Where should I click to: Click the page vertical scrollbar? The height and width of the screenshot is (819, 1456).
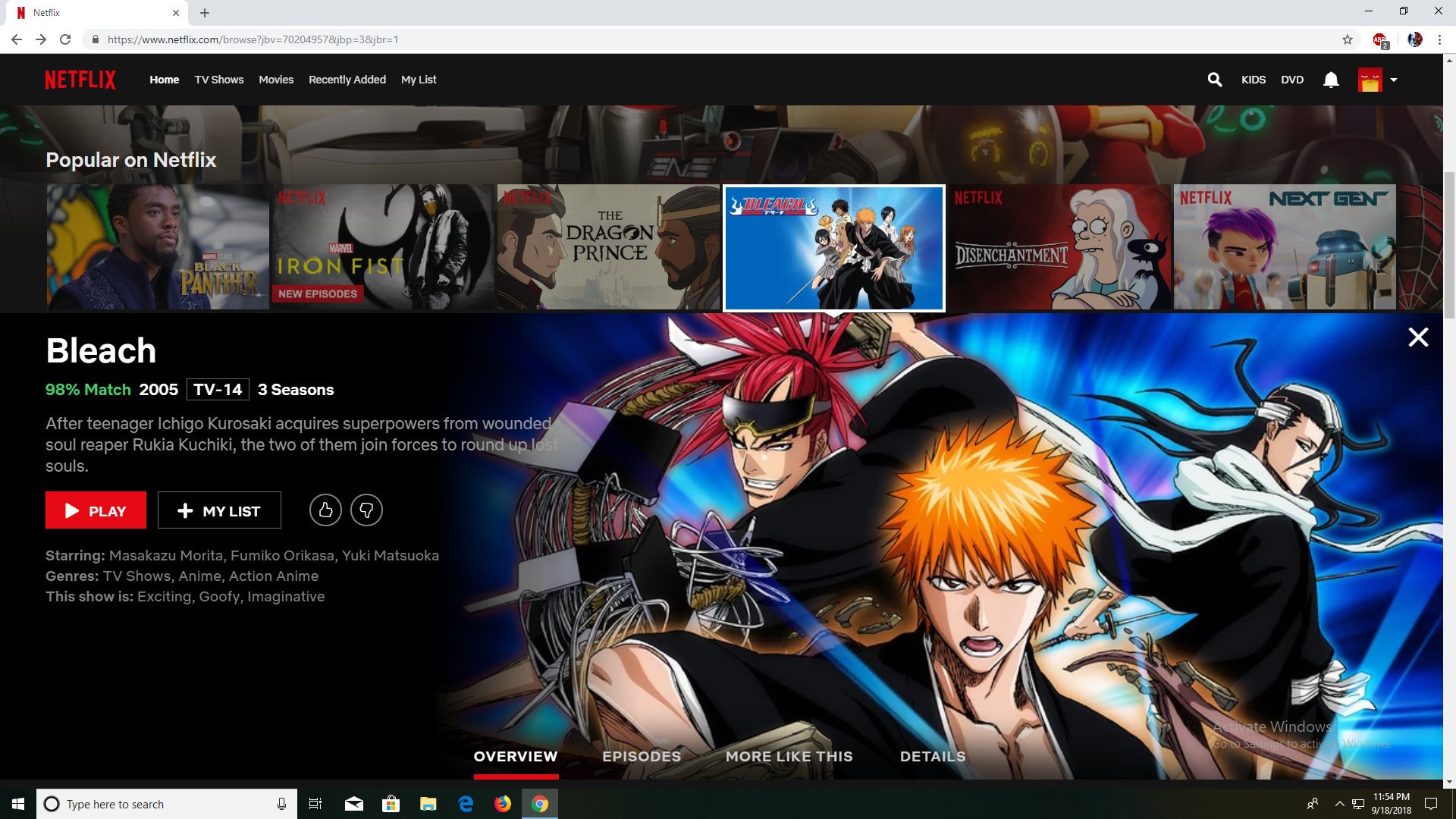coord(1449,246)
